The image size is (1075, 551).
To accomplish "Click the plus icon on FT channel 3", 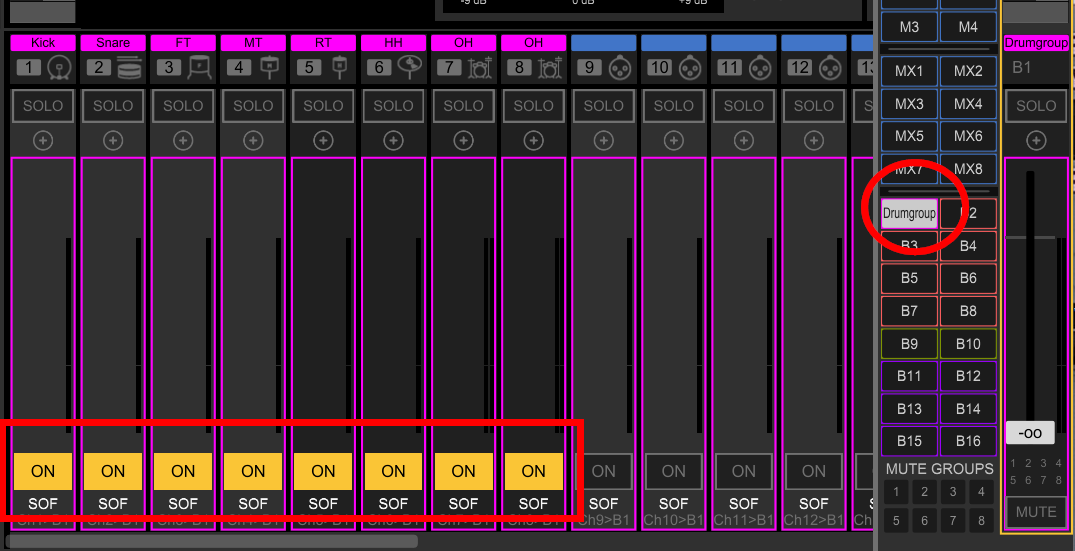I will click(183, 141).
